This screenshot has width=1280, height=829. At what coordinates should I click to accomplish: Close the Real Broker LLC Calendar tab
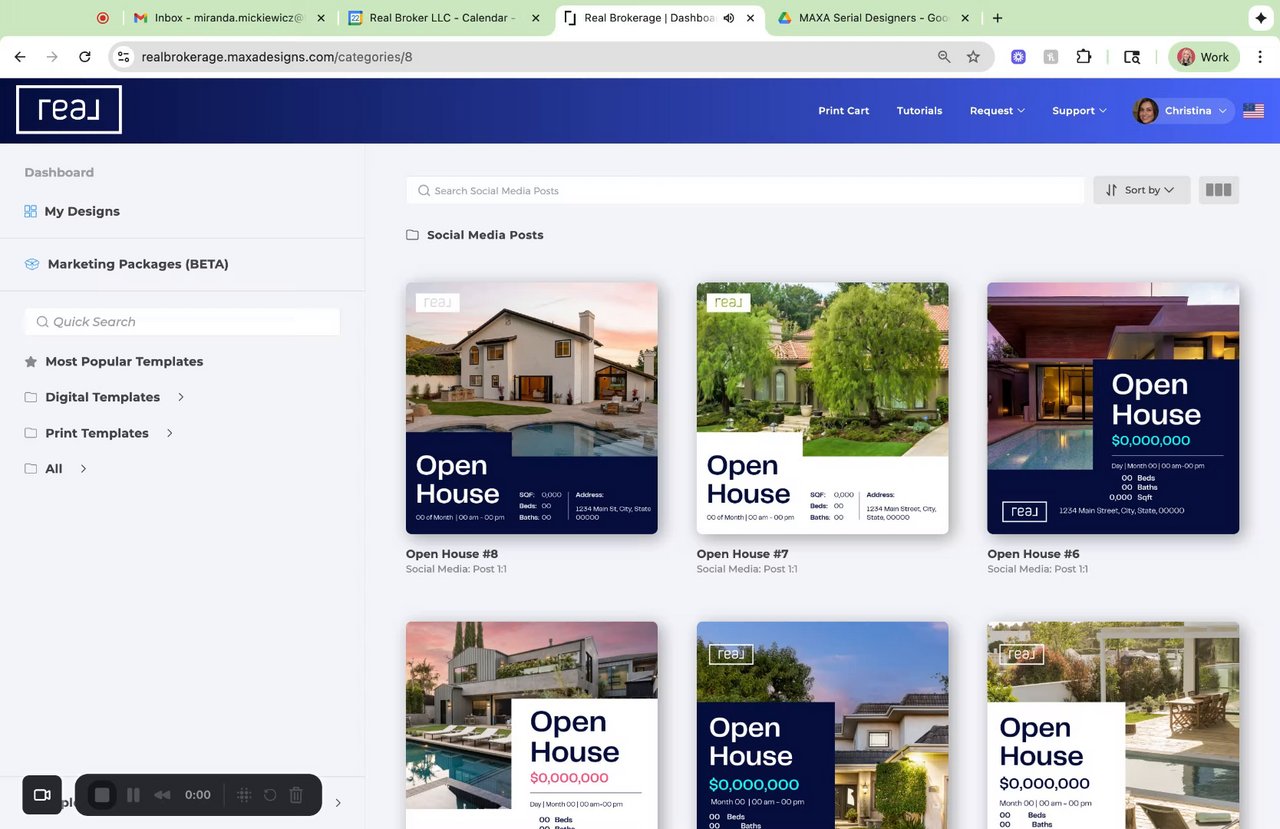536,18
